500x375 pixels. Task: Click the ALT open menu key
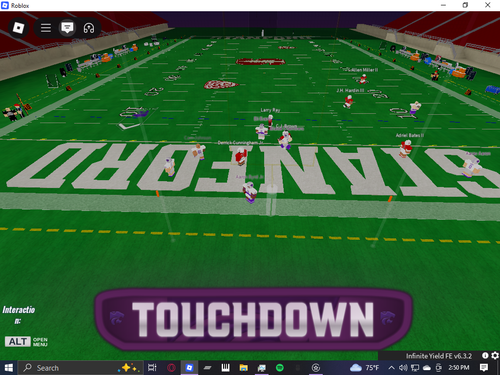(17, 342)
